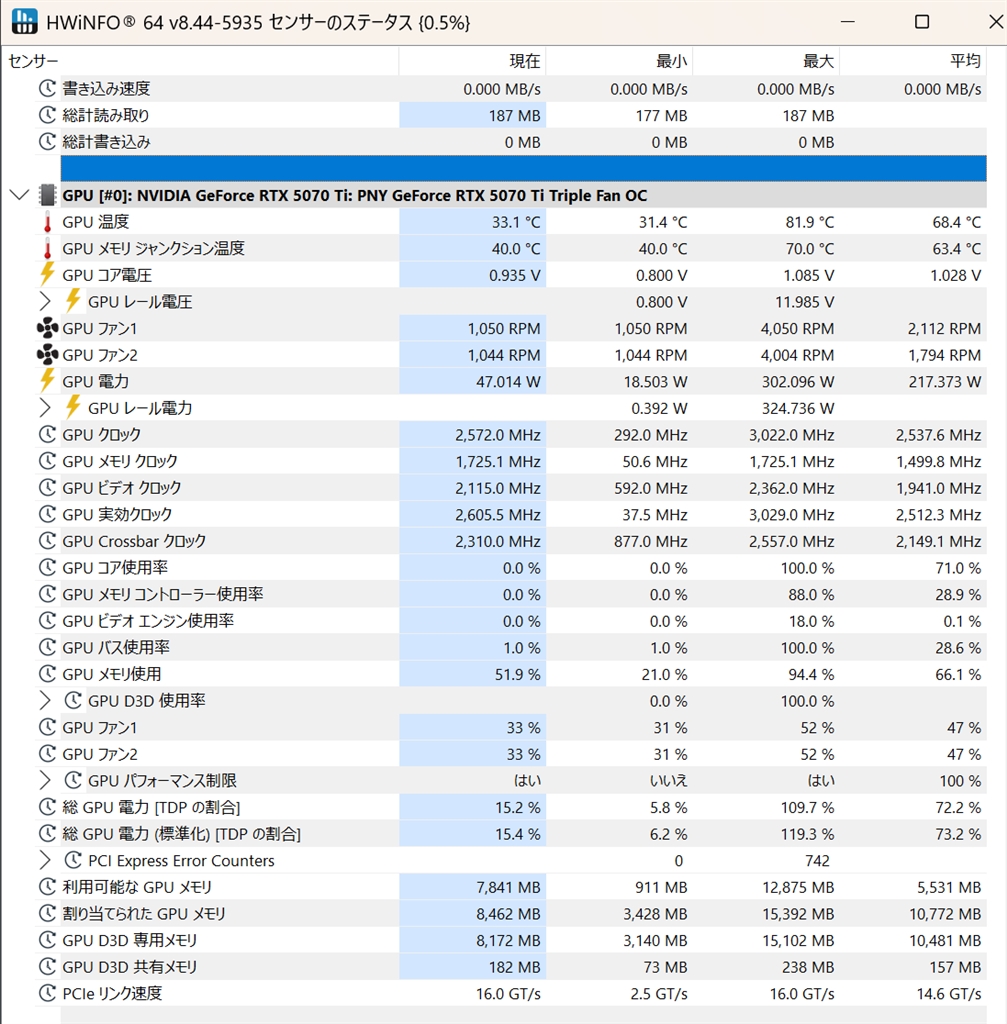Click clock icon next to GPU メモリ使用
Image resolution: width=1007 pixels, height=1024 pixels.
[47, 674]
